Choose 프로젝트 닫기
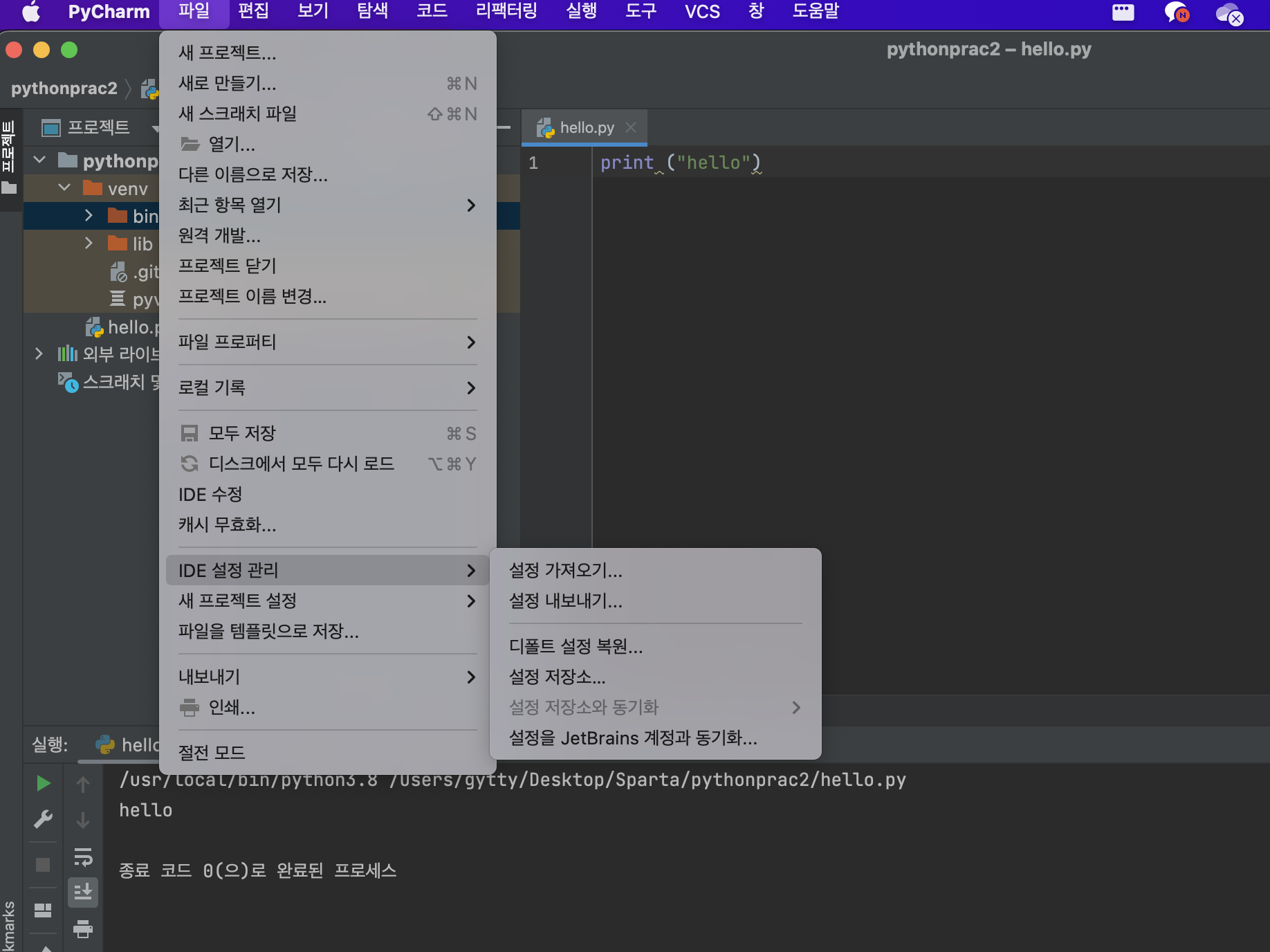Viewport: 1270px width, 952px height. click(327, 266)
